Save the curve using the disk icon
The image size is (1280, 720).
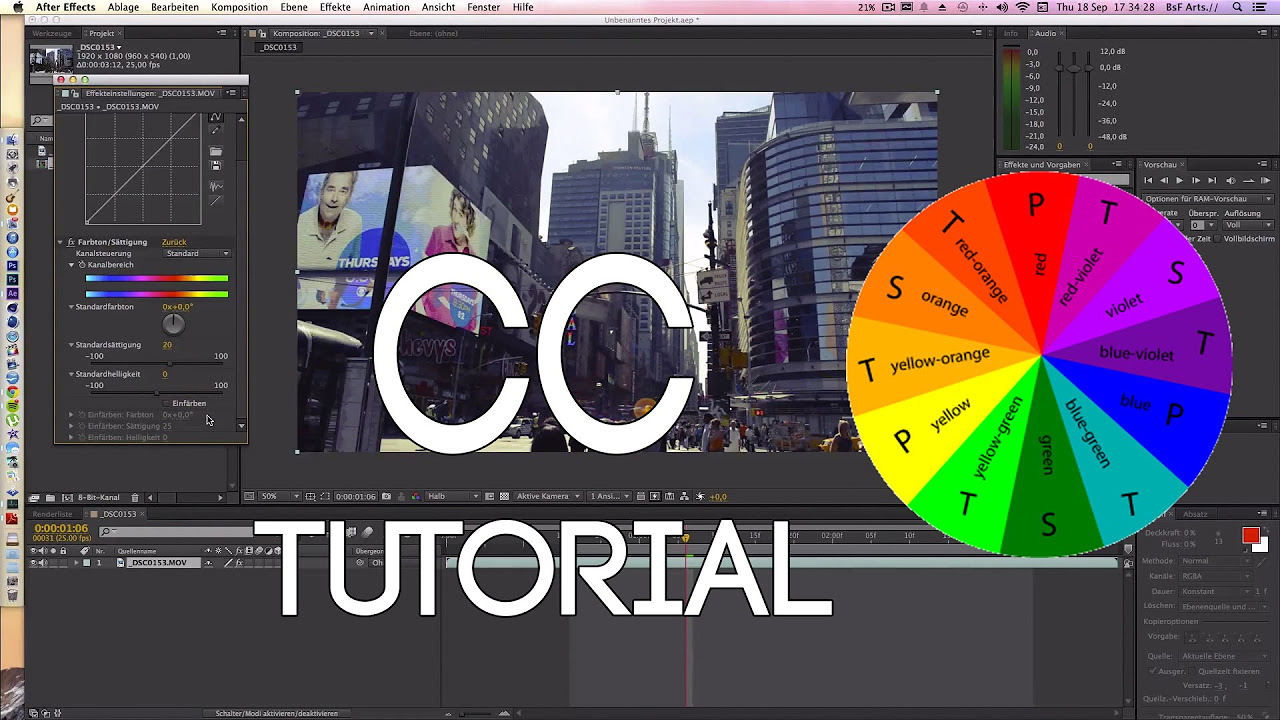click(x=216, y=166)
